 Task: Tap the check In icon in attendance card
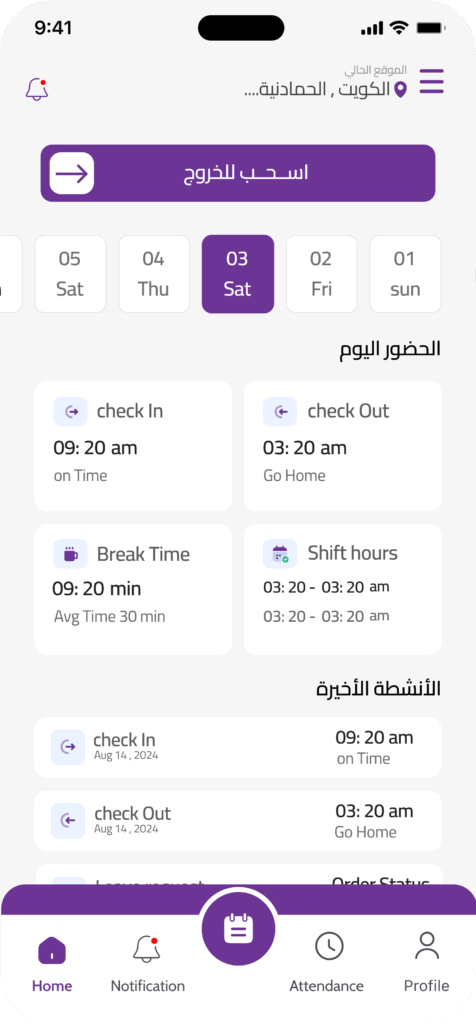tap(71, 411)
